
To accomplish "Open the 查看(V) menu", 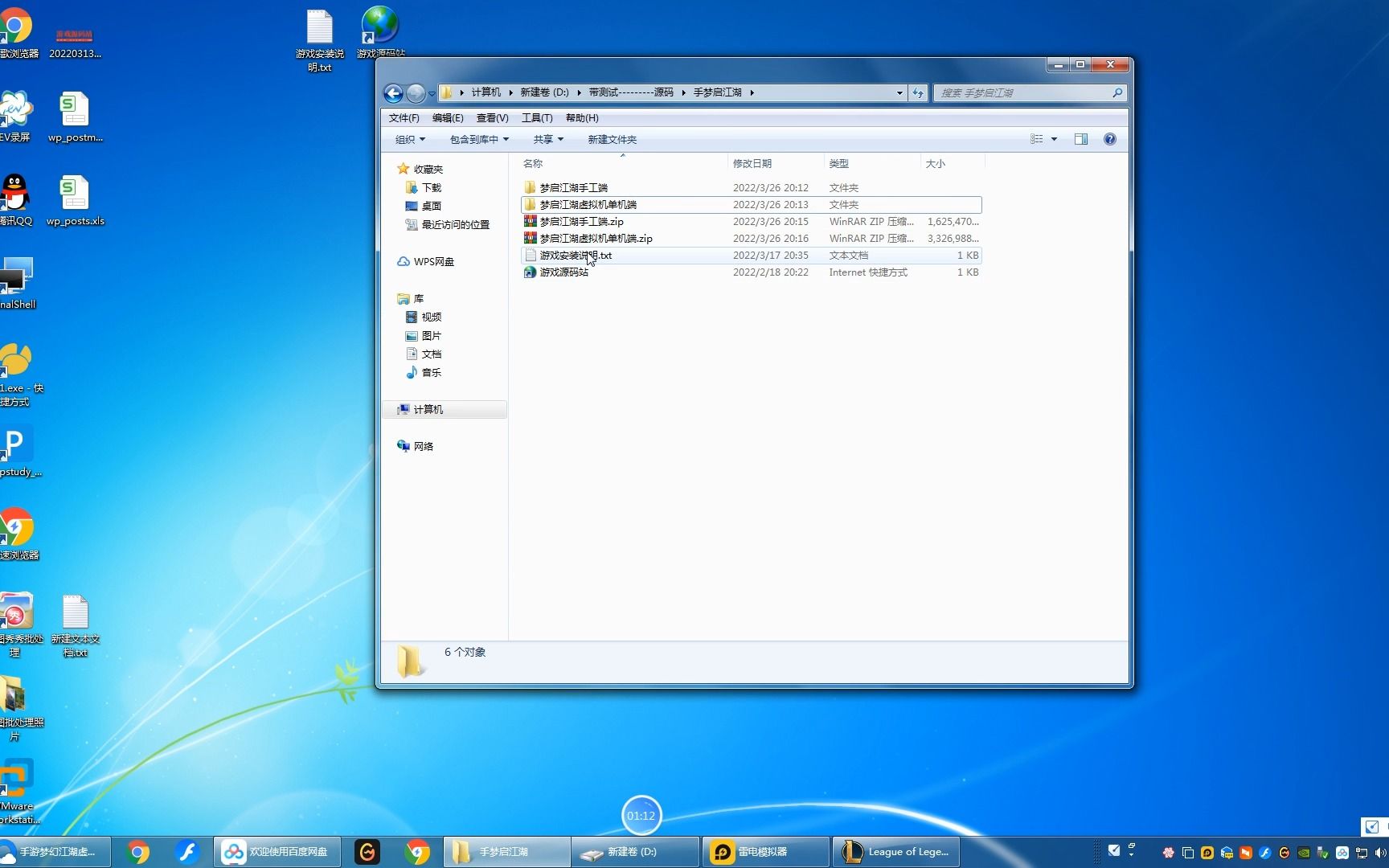I will (x=492, y=118).
